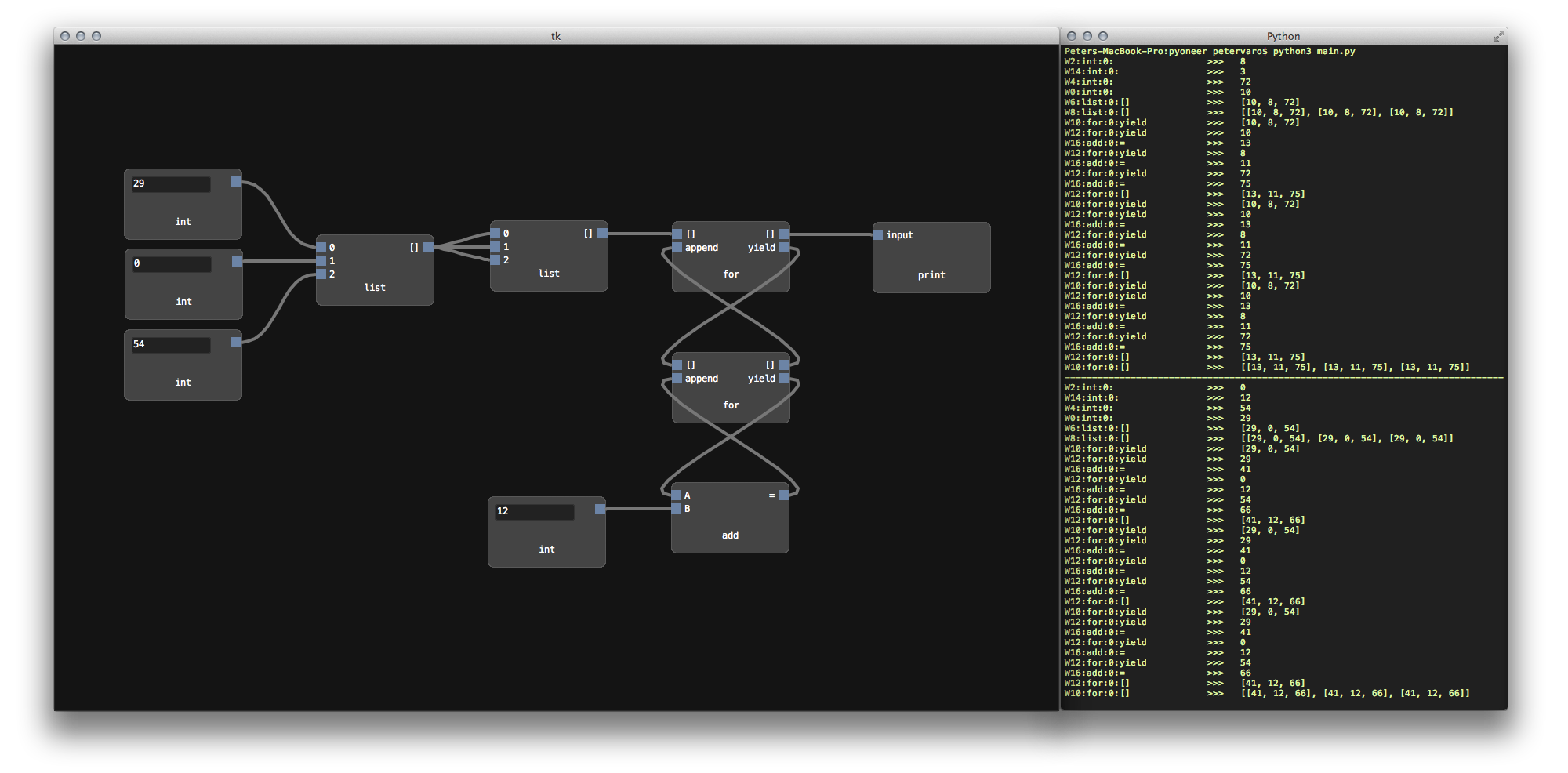Select input port 1 on the list node wired to the ints
1568x773 pixels.
point(321,261)
